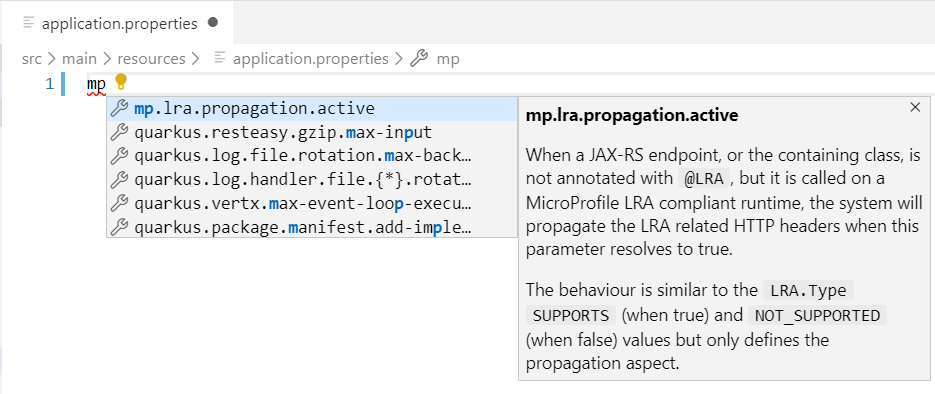Open the main breadcrumb segment

click(x=79, y=59)
